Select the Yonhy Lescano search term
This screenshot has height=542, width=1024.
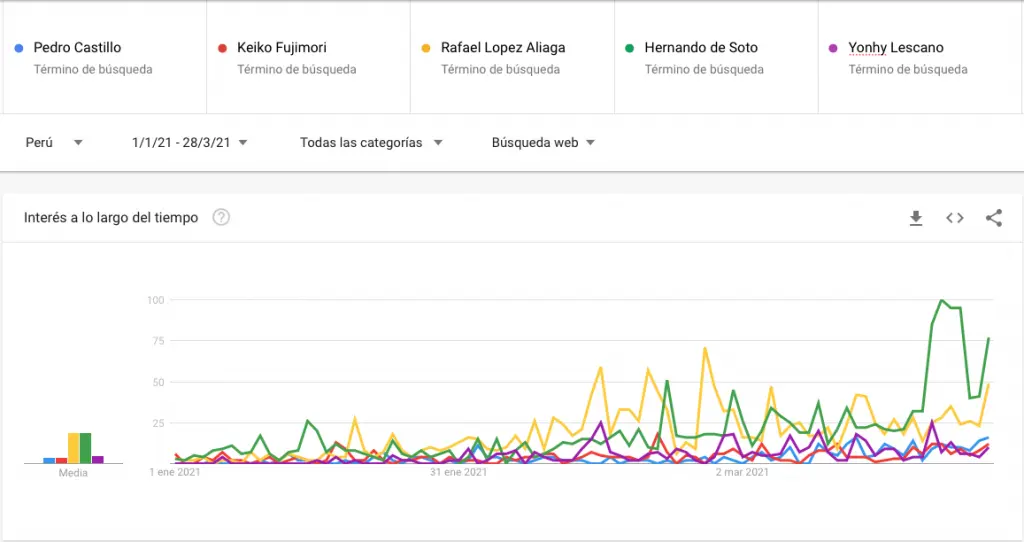[895, 48]
